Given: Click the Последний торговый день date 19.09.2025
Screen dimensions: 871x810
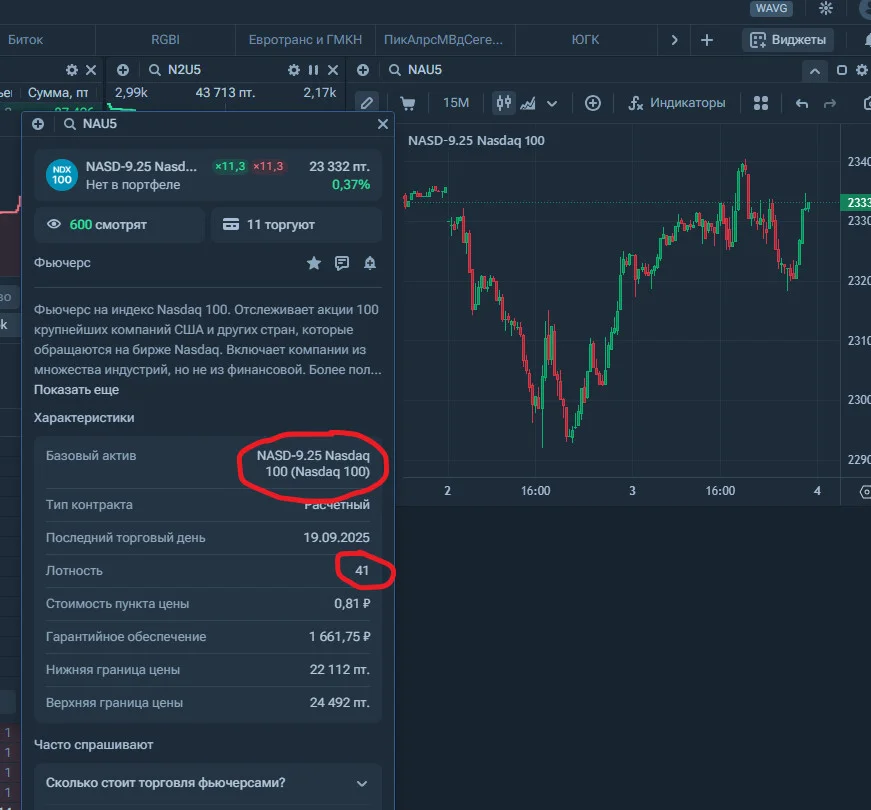Looking at the screenshot, I should click(x=336, y=538).
